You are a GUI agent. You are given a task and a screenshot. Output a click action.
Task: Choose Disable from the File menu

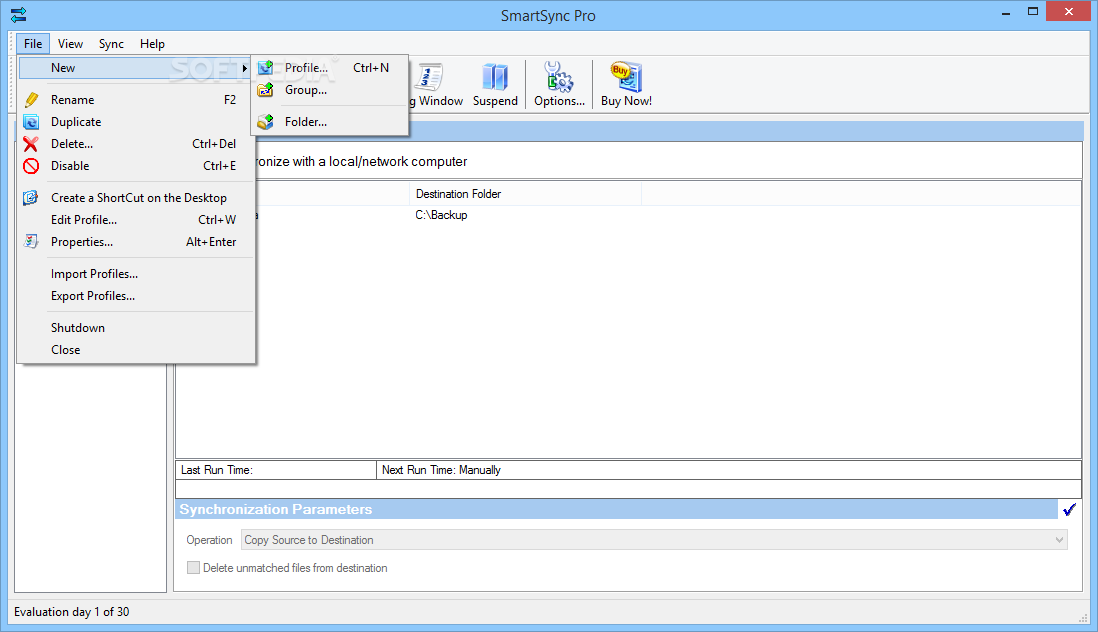click(x=135, y=166)
